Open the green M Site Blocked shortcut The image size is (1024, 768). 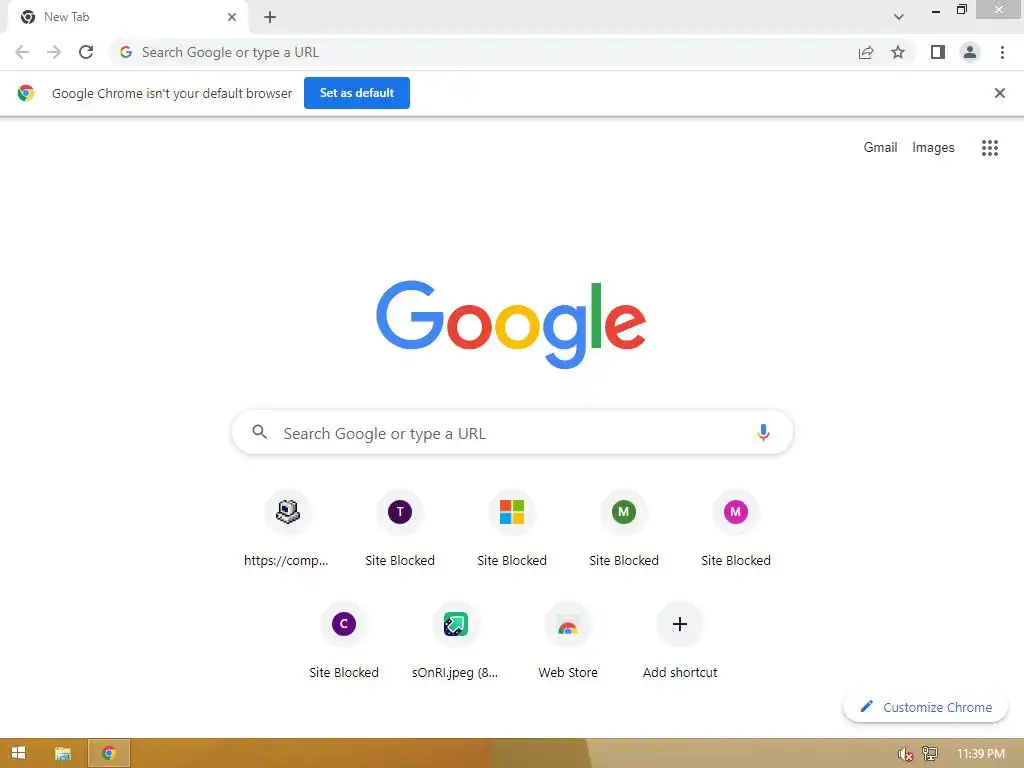pyautogui.click(x=624, y=528)
